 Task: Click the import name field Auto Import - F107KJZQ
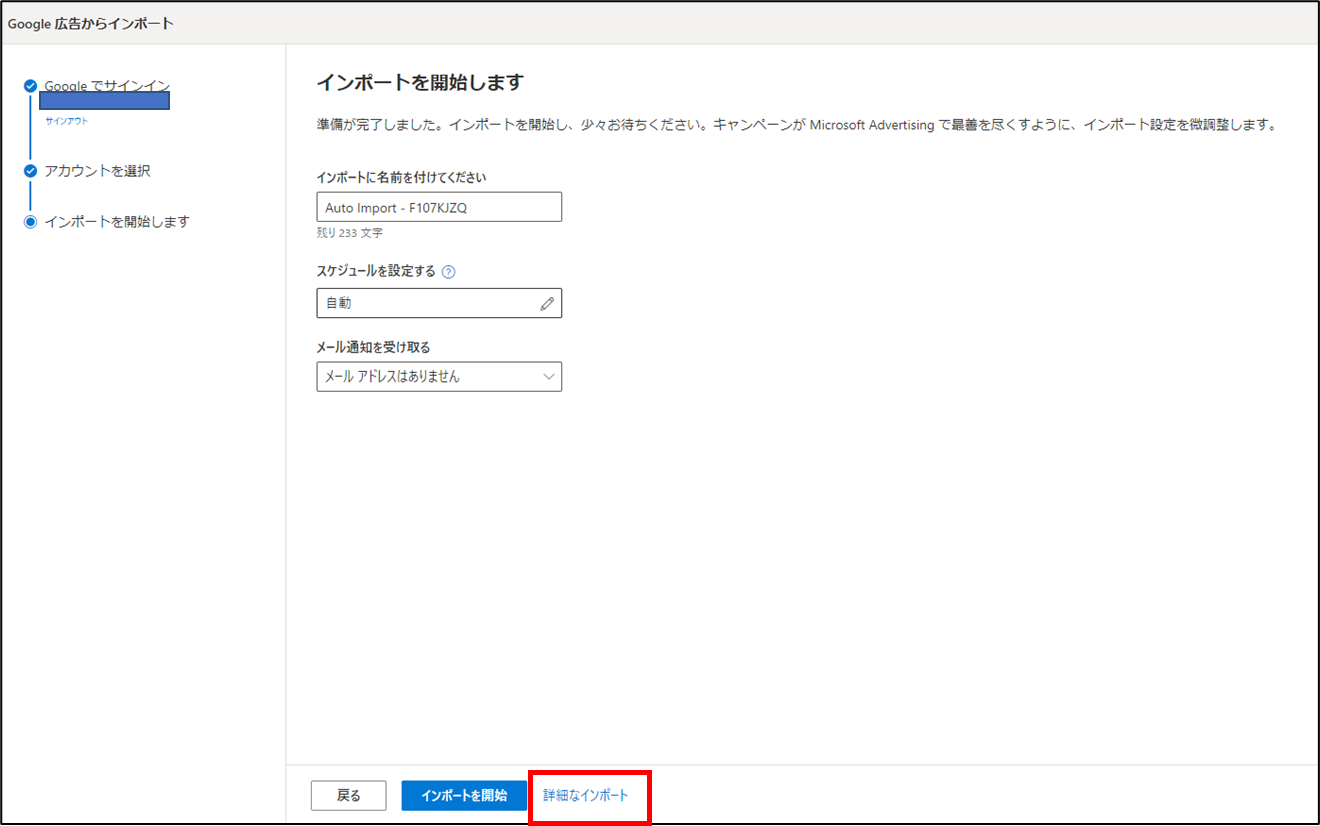[439, 206]
